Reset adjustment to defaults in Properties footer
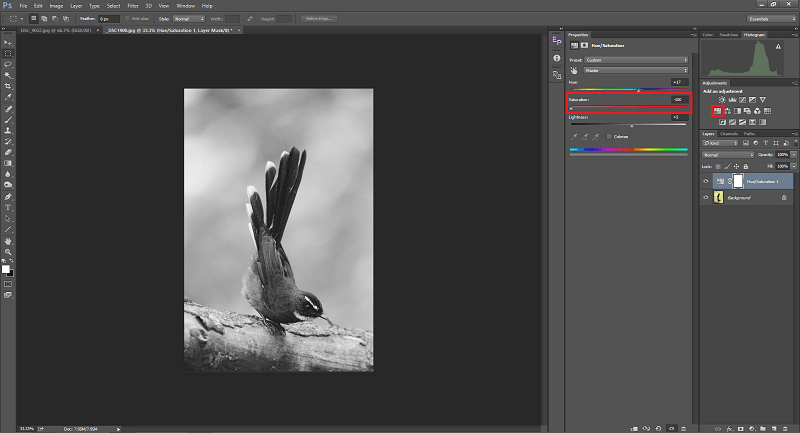The width and height of the screenshot is (800, 433). click(658, 429)
